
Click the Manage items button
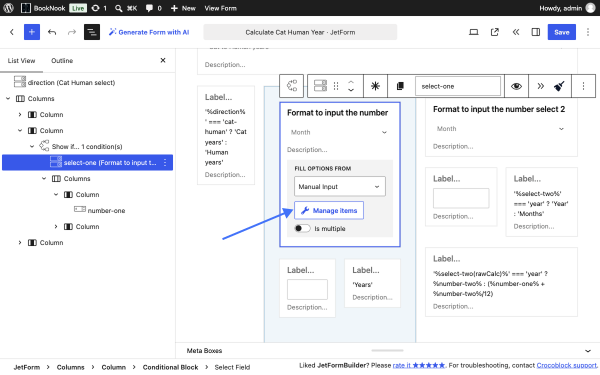(329, 210)
